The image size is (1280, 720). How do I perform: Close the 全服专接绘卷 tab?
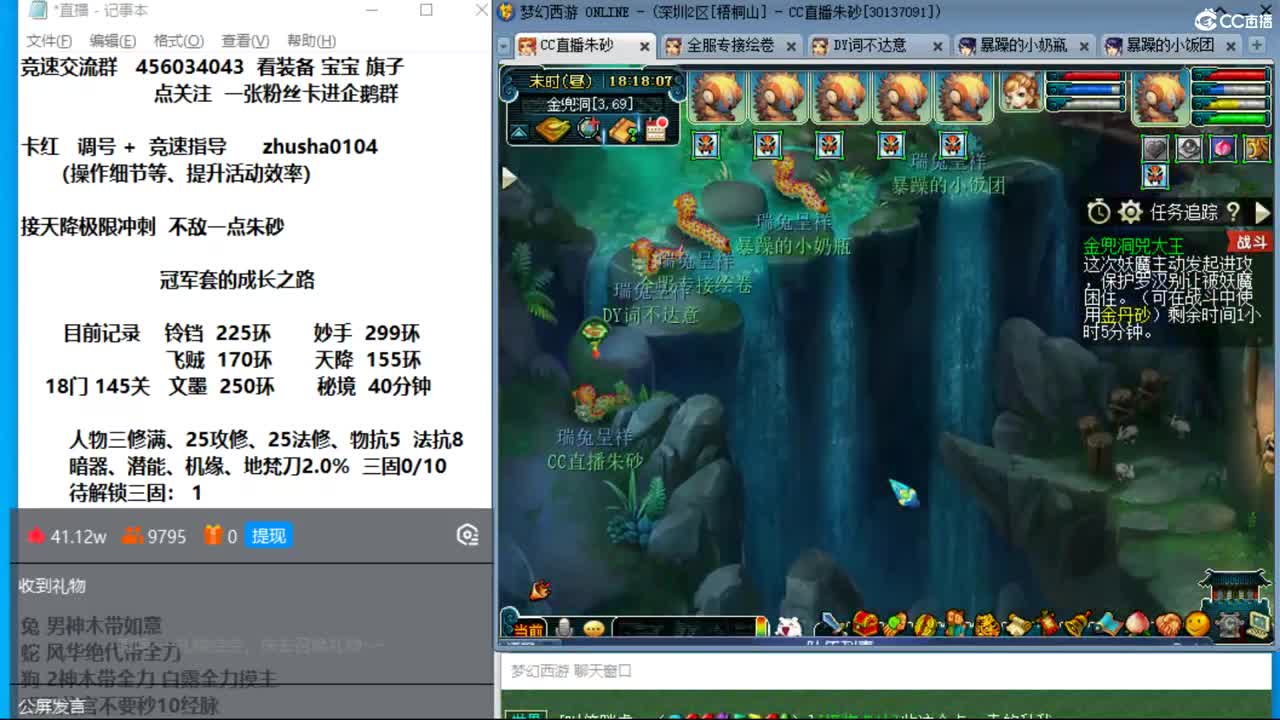(x=791, y=47)
